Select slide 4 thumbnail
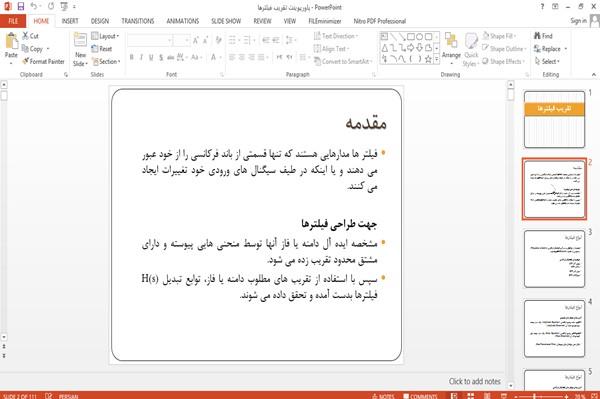The image size is (600, 399). pyautogui.click(x=554, y=329)
